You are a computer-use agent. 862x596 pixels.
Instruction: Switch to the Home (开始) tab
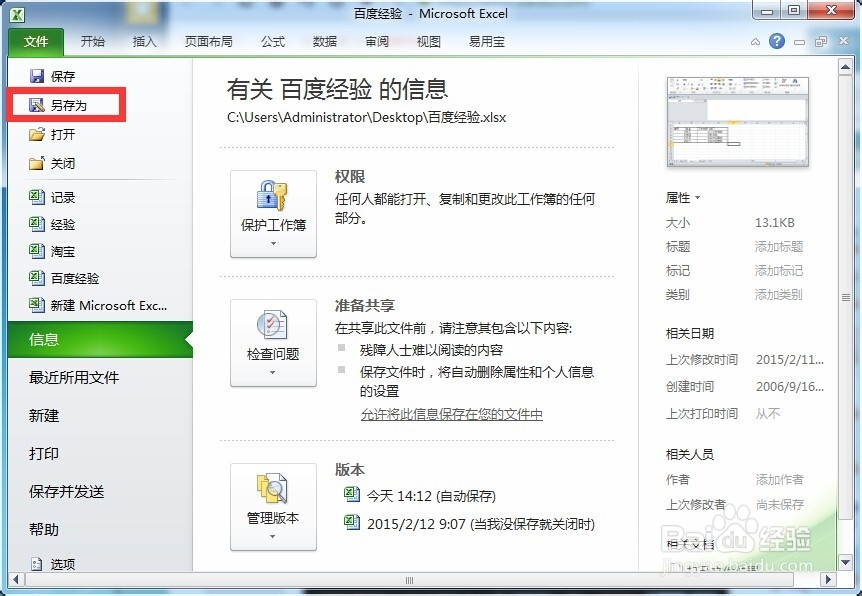(x=92, y=42)
